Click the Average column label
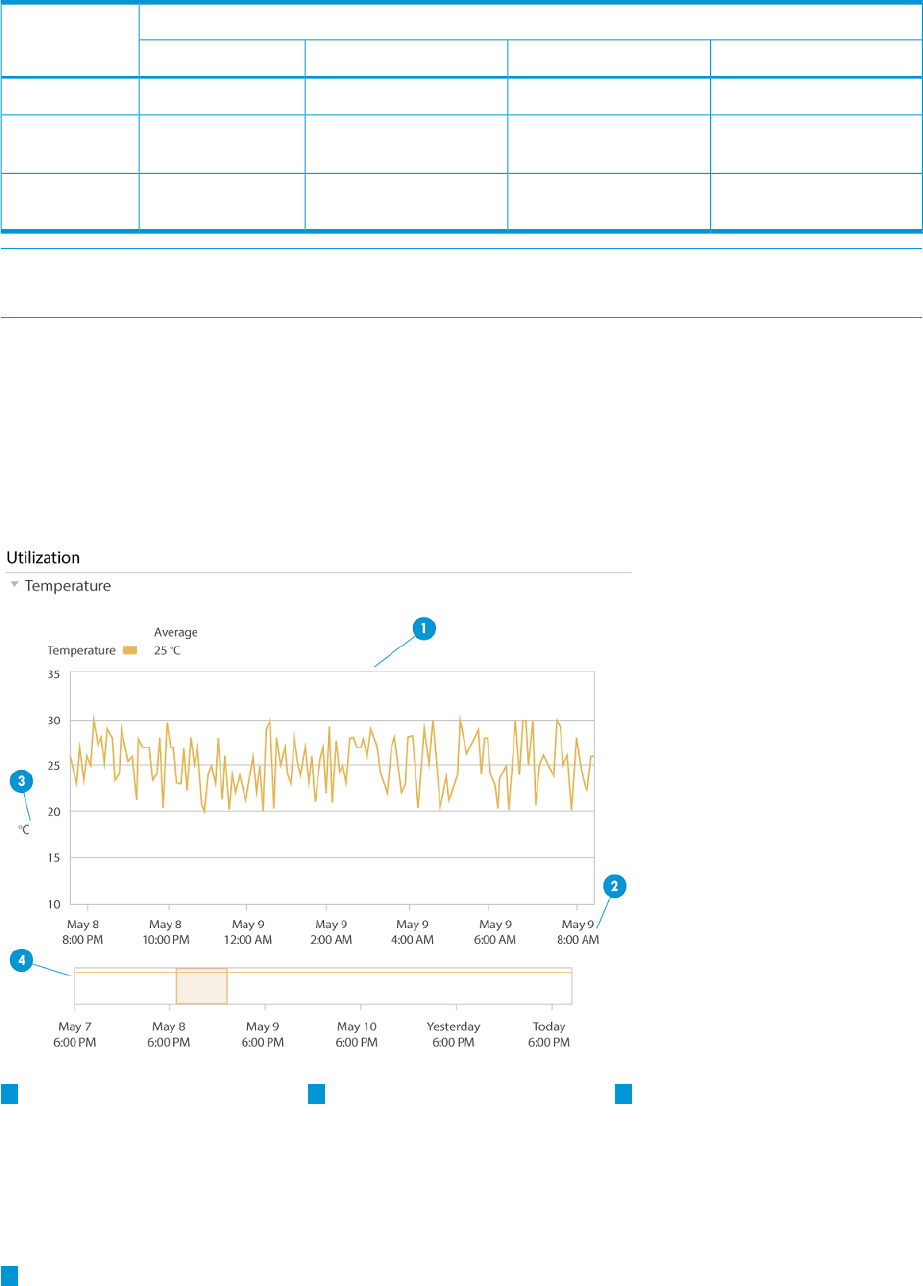923x1286 pixels. pyautogui.click(x=176, y=632)
